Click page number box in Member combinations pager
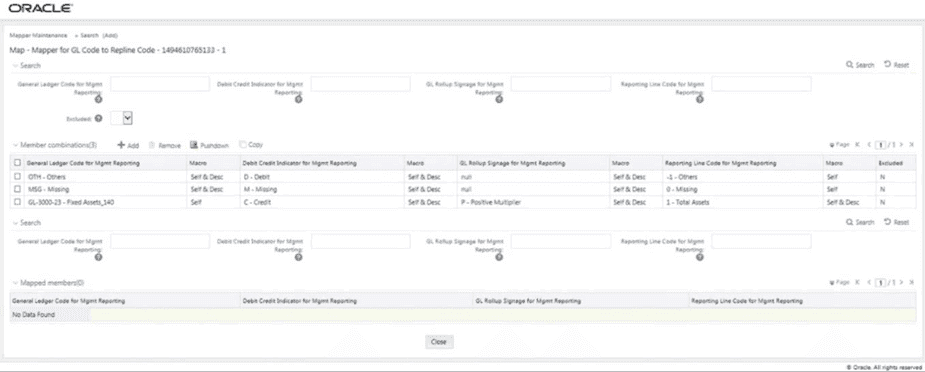The width and height of the screenshot is (925, 372). point(881,144)
